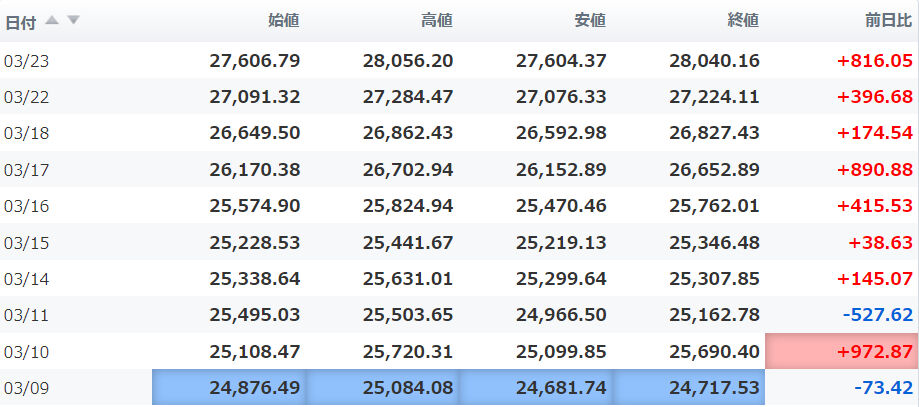
Task: Click the +38.63 change value
Action: point(883,242)
